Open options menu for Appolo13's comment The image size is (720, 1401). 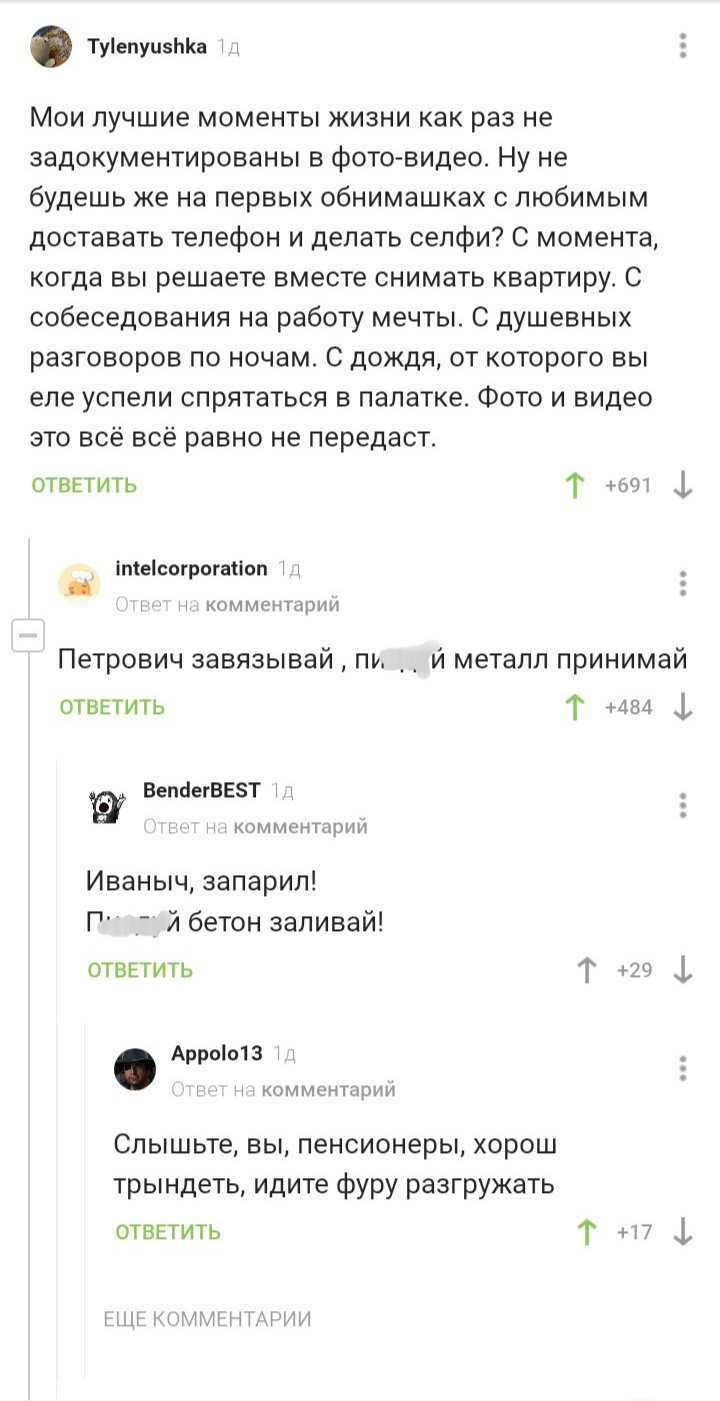coord(683,1068)
